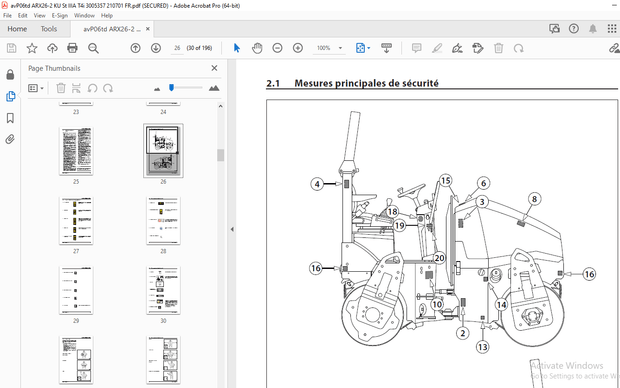Open the E-Sign menu
The image size is (620, 388).
60,15
